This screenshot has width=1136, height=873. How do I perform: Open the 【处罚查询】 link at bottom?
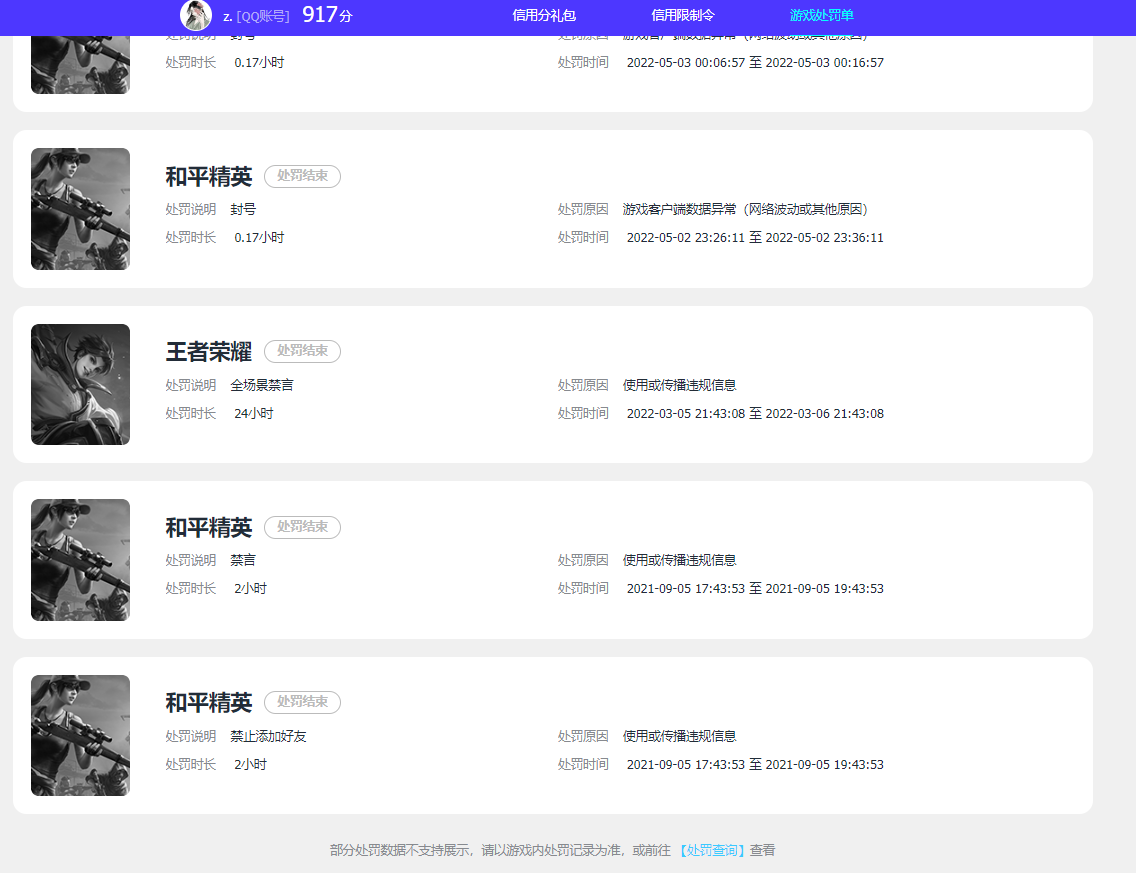tap(711, 850)
